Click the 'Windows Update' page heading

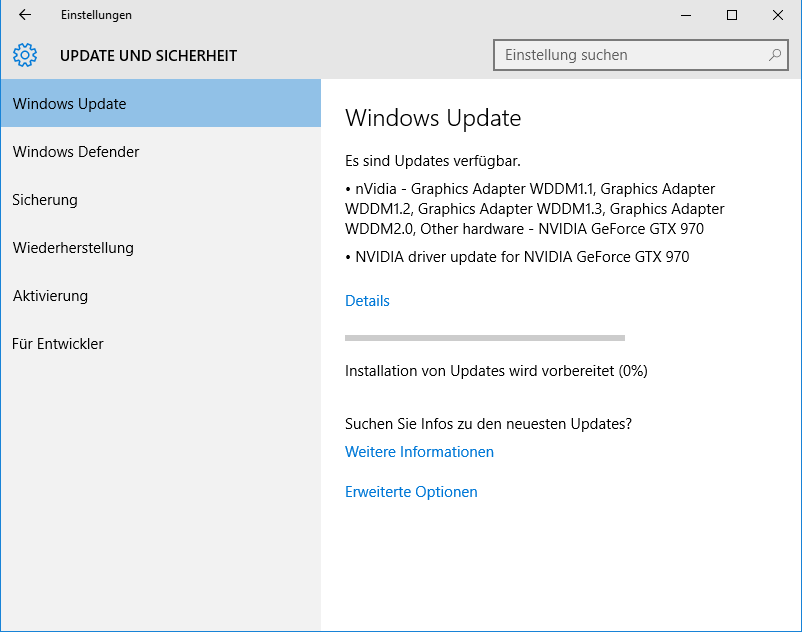click(x=433, y=118)
